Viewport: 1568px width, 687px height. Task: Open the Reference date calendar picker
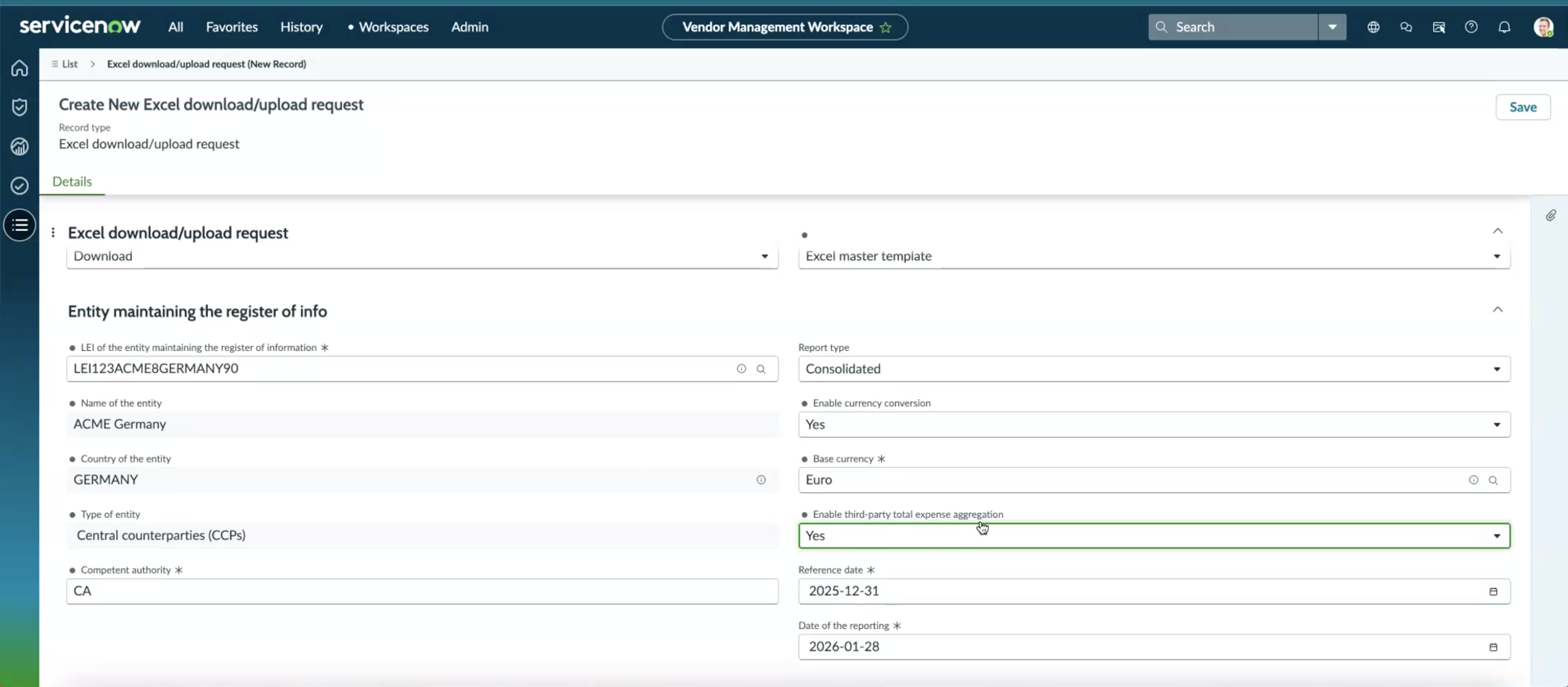tap(1493, 592)
